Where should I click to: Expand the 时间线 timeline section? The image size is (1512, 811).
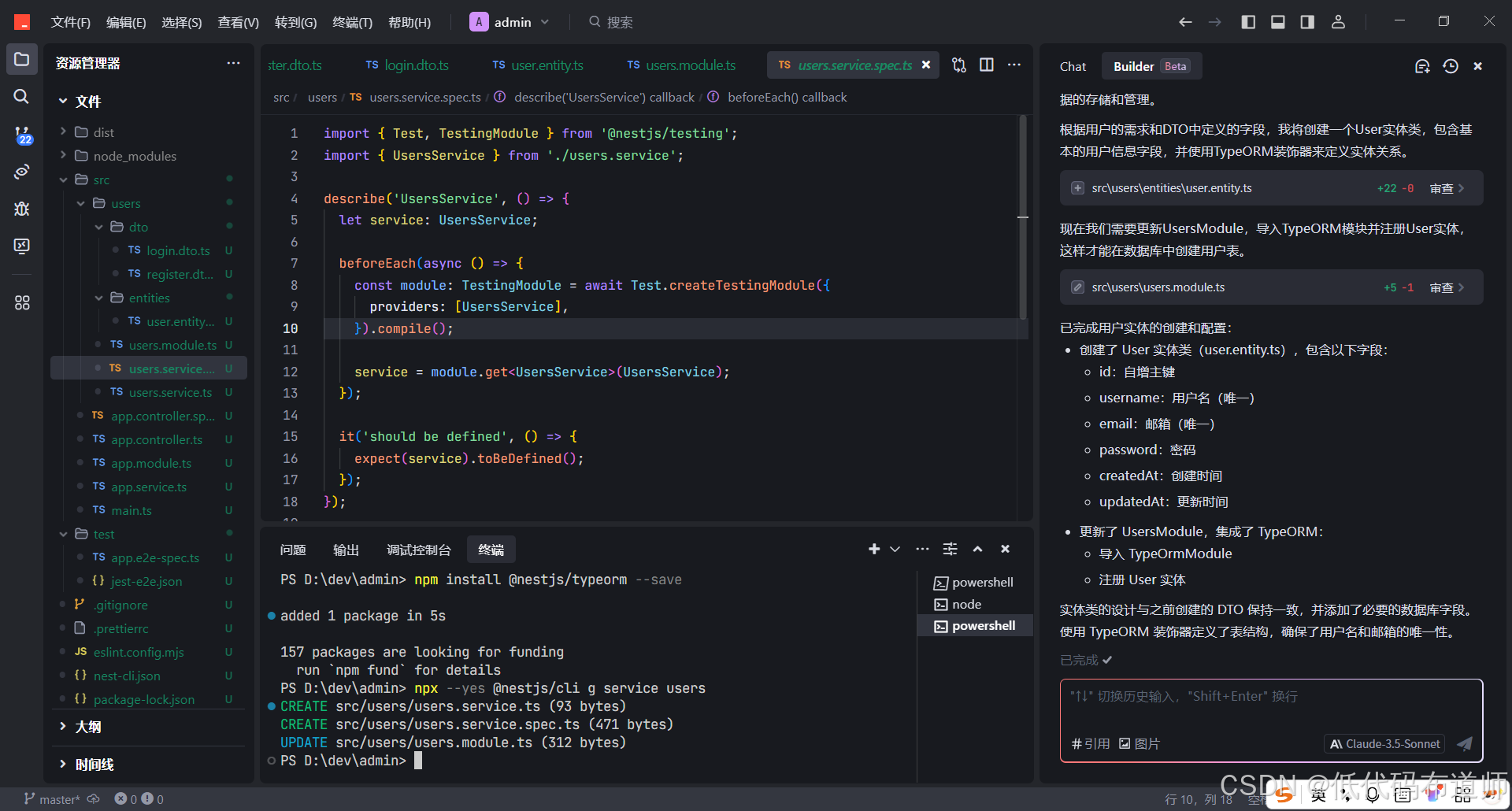click(x=94, y=765)
